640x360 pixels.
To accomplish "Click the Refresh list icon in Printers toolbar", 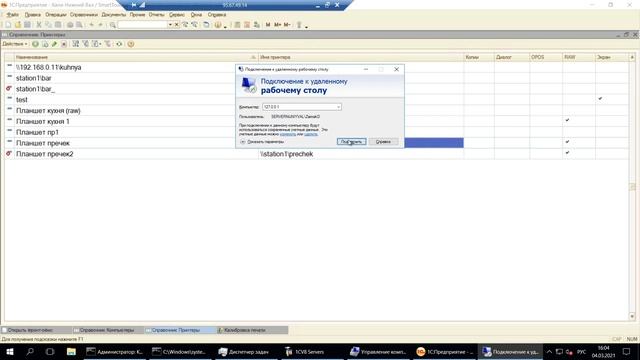I will coord(119,44).
